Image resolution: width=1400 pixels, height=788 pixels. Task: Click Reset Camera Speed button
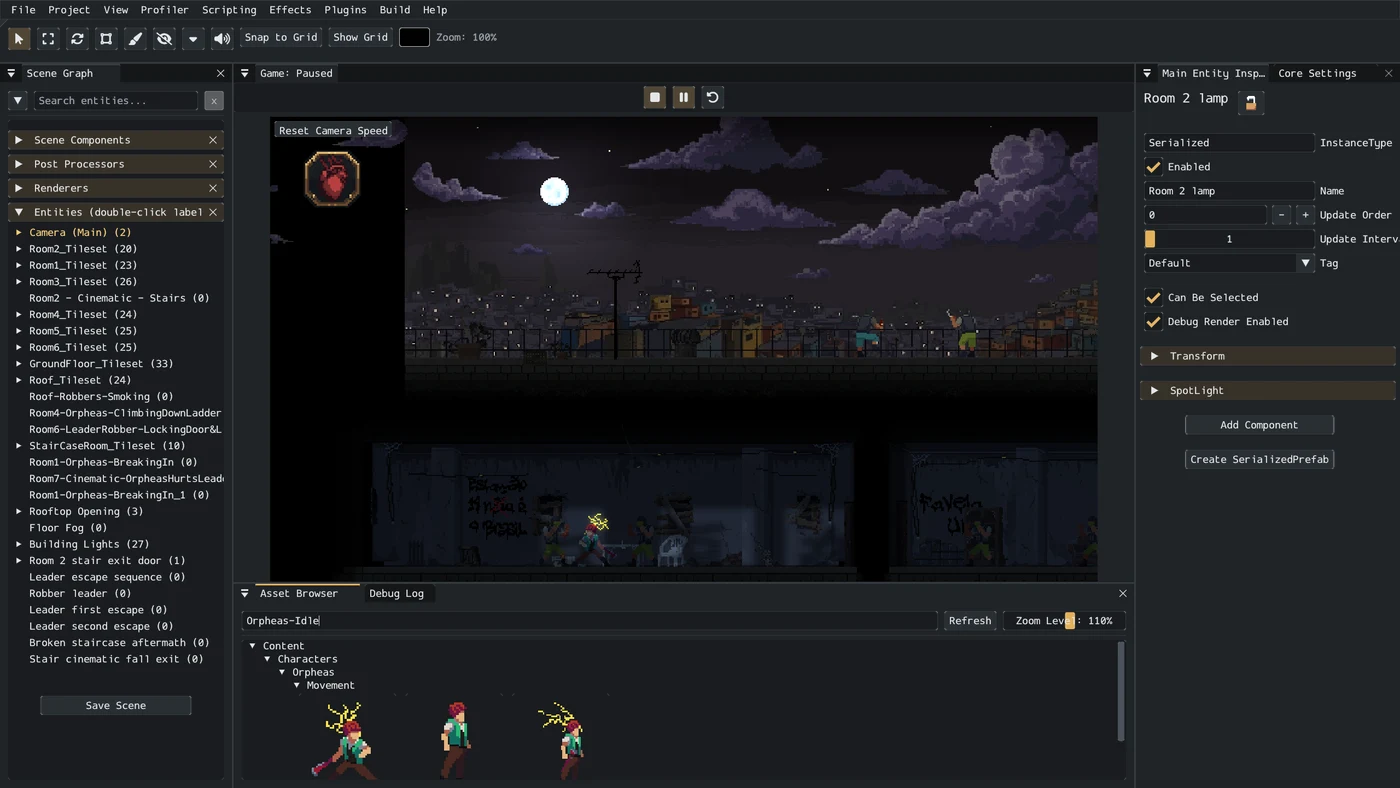333,131
